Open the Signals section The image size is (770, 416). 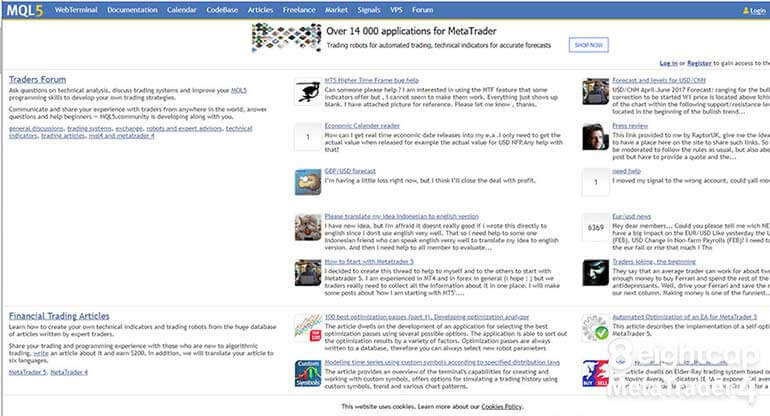[x=369, y=10]
